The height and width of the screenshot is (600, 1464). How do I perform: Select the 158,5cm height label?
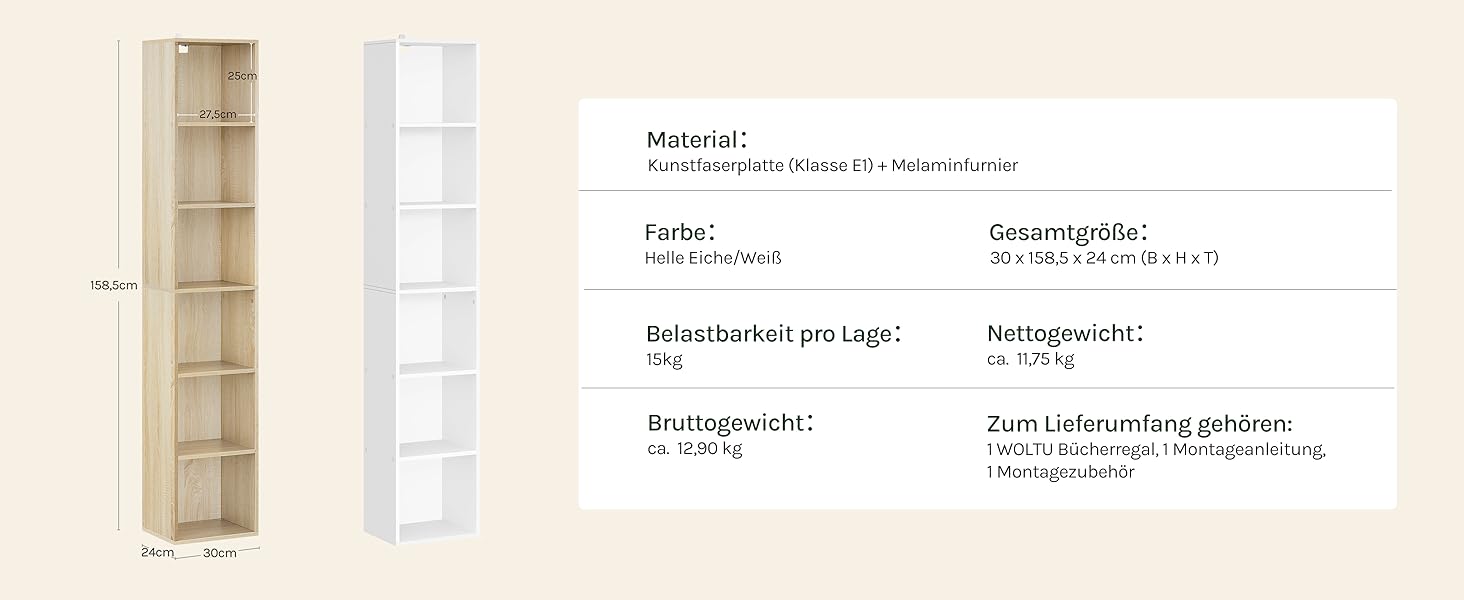(x=114, y=285)
